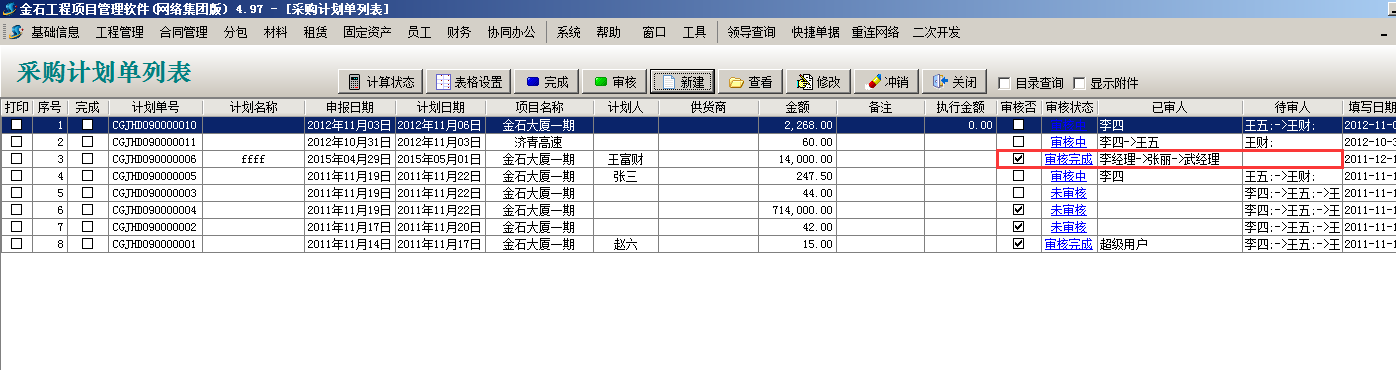
Task: Tick 打印 checkbox for row CGJHD090000011
Action: point(16,141)
